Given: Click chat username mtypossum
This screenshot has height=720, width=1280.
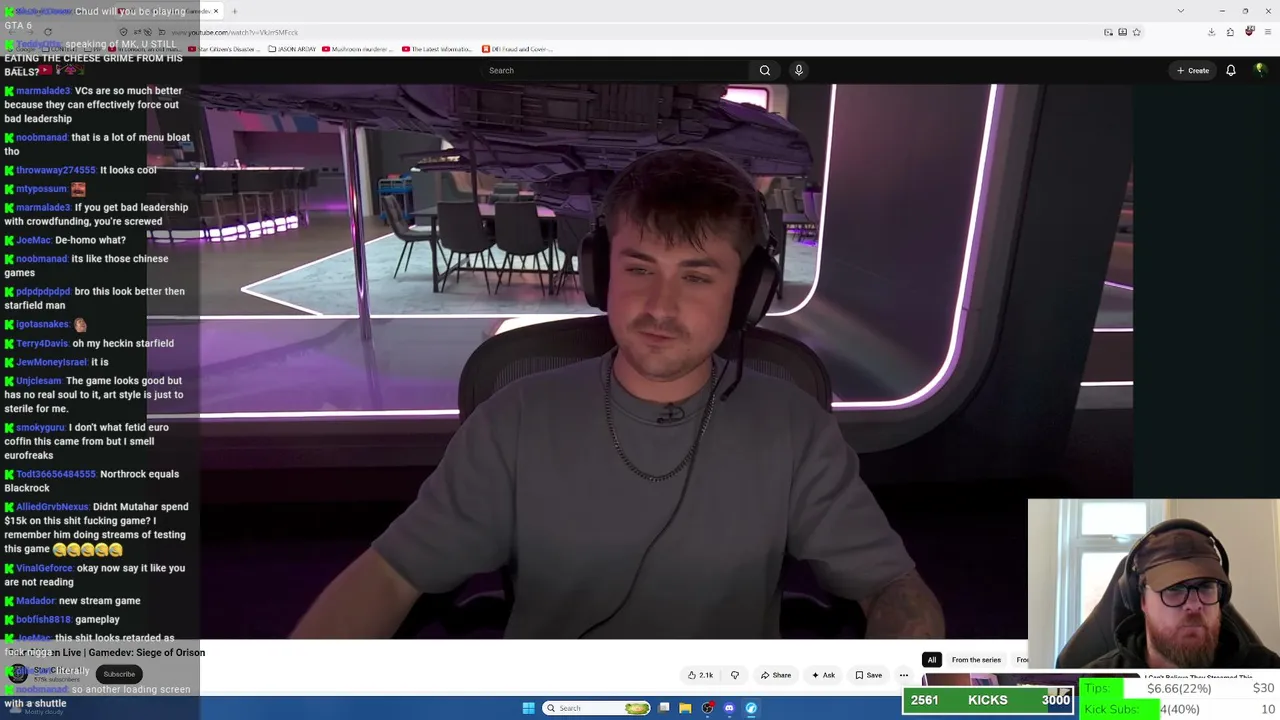Looking at the screenshot, I should (x=41, y=189).
